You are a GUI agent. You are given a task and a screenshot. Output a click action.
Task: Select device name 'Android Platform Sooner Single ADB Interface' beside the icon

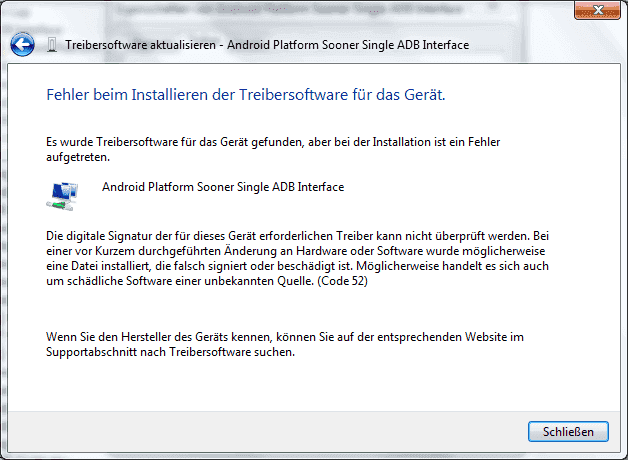pos(223,187)
